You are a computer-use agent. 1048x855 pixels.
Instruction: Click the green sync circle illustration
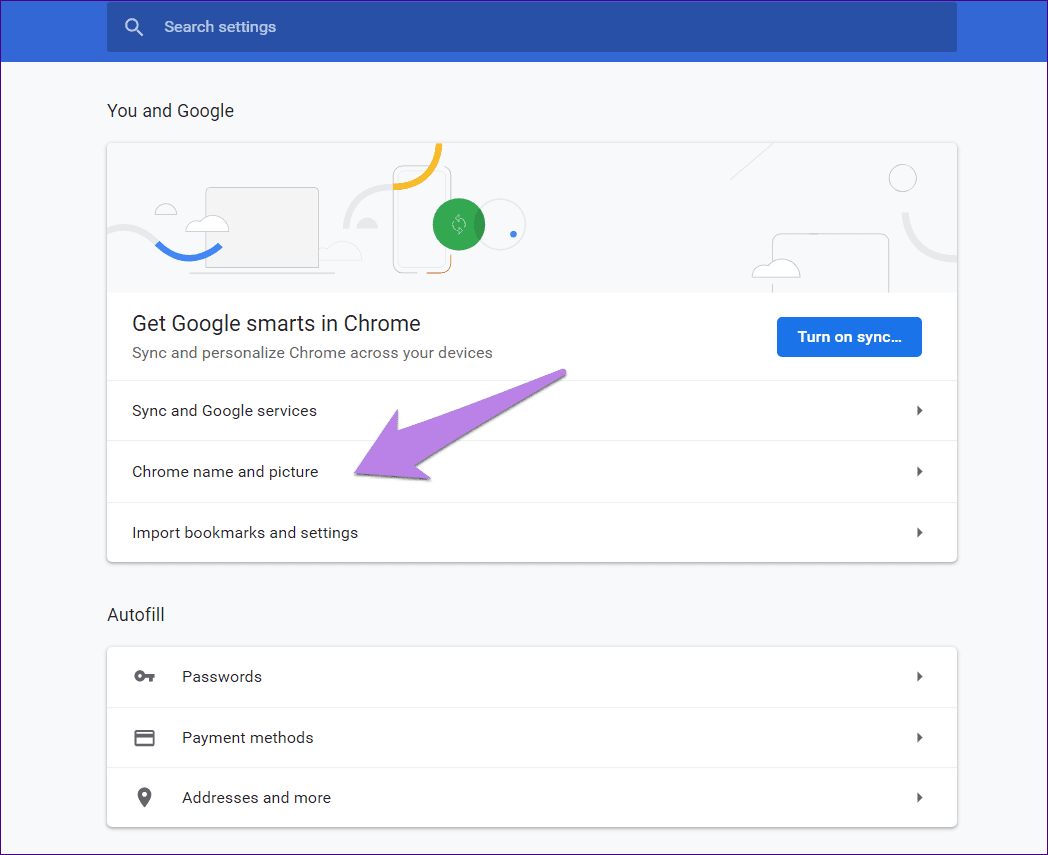coord(458,225)
